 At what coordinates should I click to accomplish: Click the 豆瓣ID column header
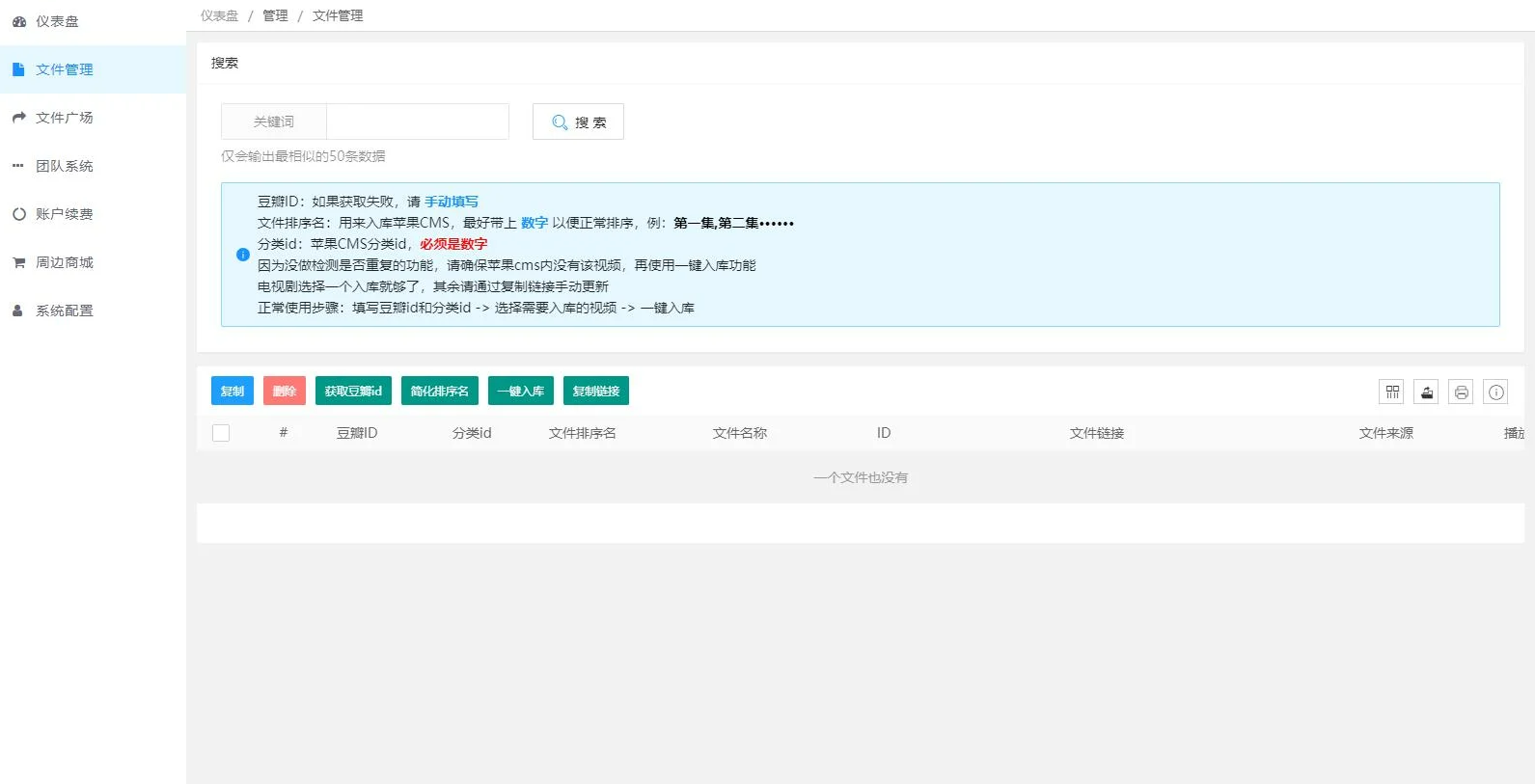pos(357,433)
